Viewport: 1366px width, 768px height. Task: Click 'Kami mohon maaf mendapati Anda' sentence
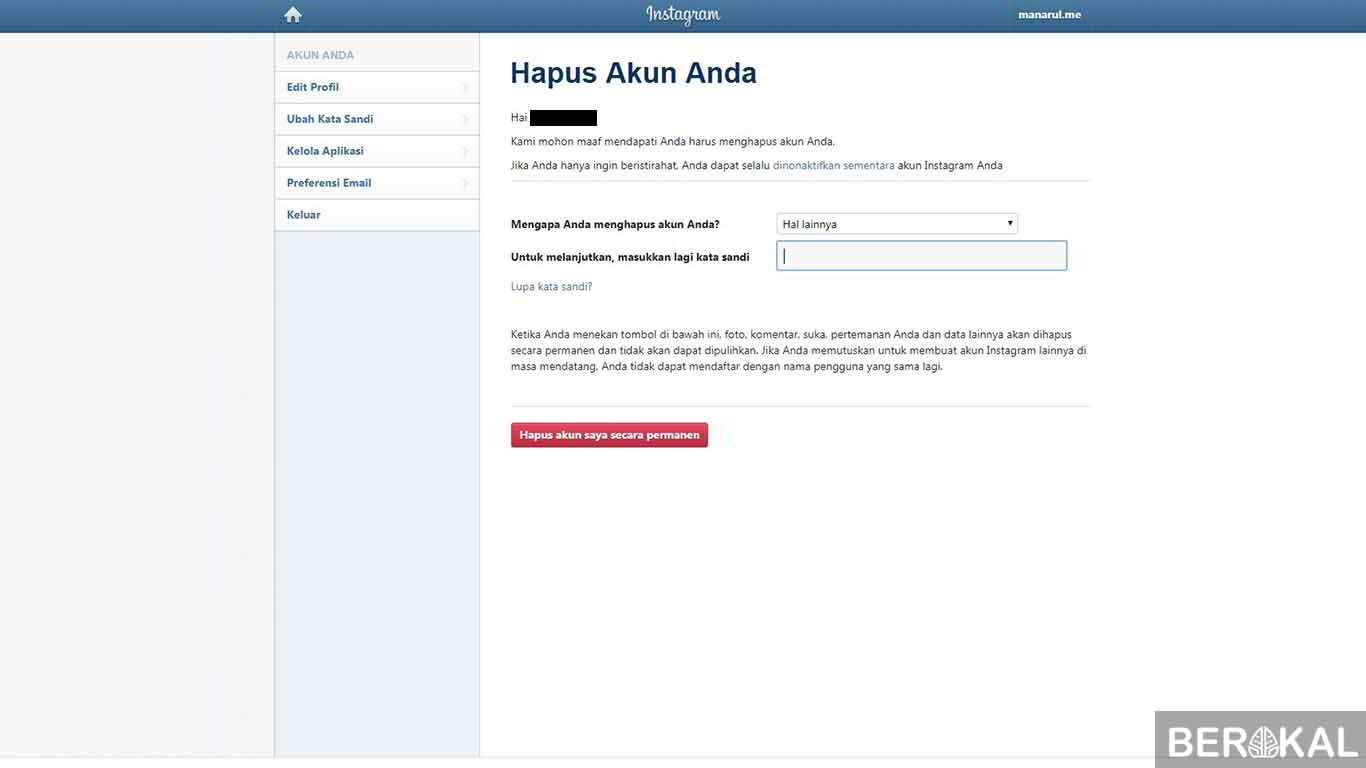[x=673, y=142]
